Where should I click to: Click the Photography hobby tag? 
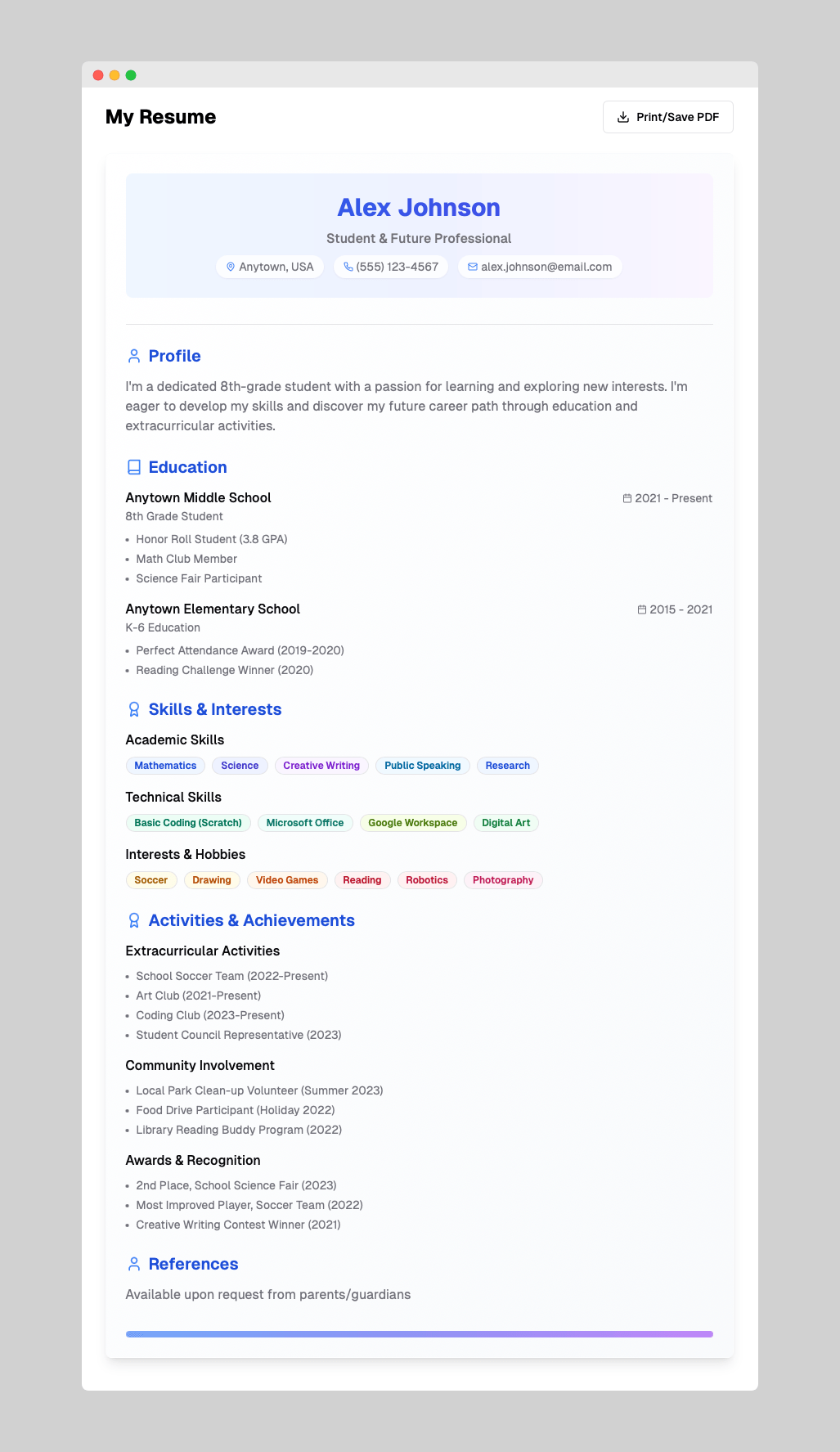pyautogui.click(x=503, y=880)
